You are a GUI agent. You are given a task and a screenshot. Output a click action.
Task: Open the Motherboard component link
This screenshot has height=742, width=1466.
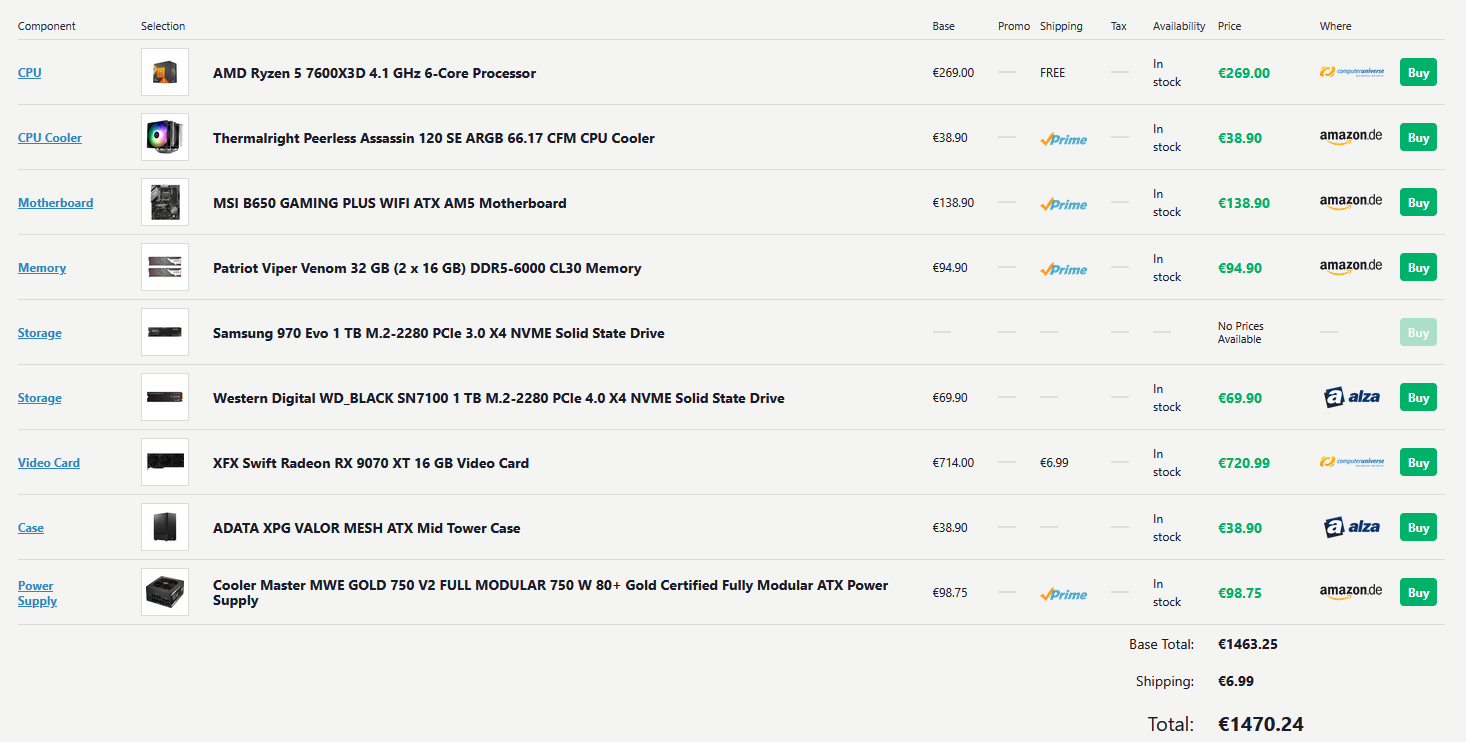56,203
